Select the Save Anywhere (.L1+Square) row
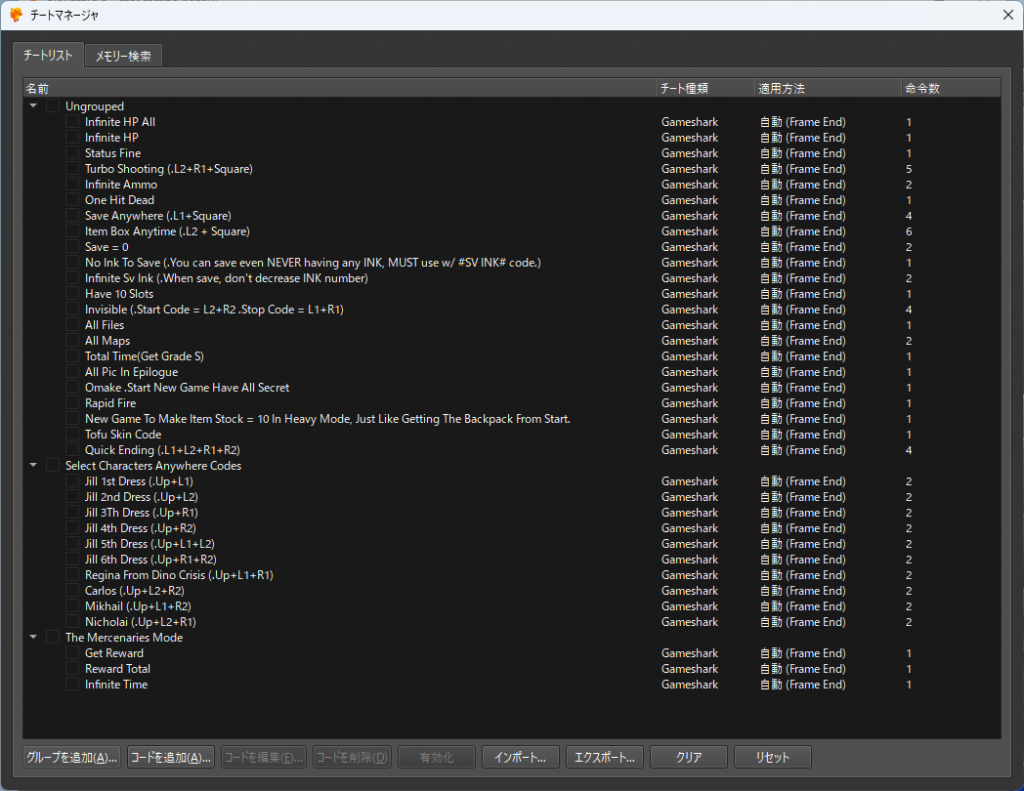Image resolution: width=1024 pixels, height=791 pixels. coord(511,216)
